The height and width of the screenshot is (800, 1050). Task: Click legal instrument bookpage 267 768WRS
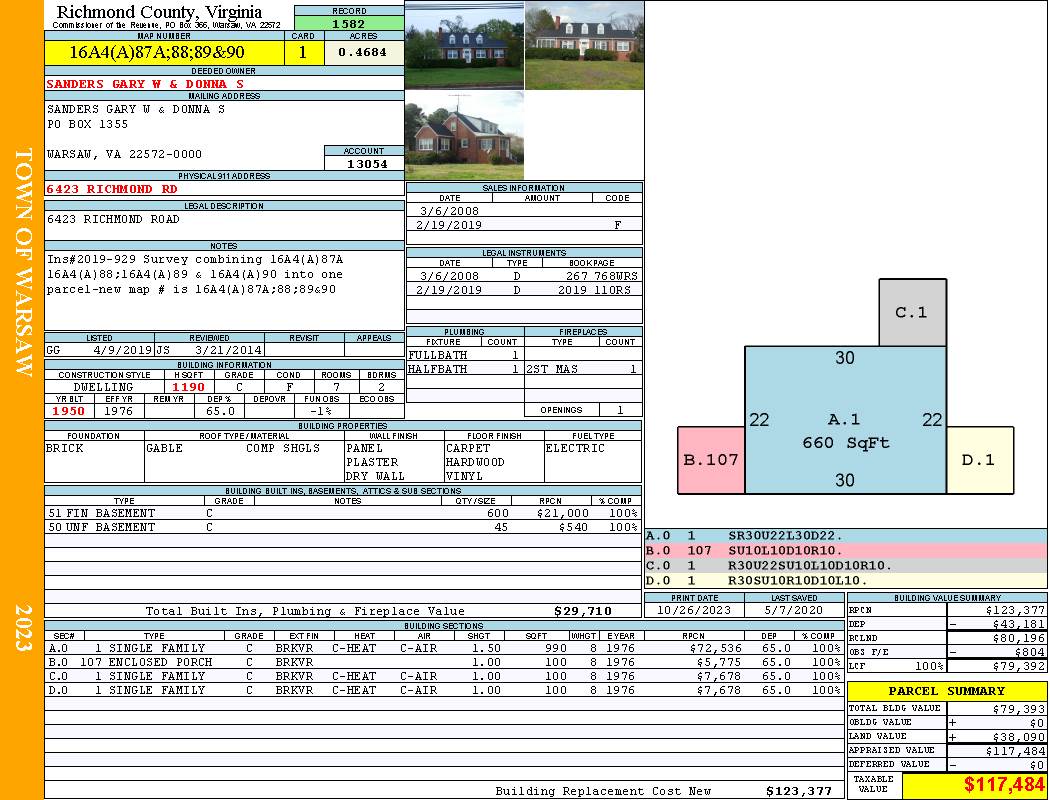601,276
